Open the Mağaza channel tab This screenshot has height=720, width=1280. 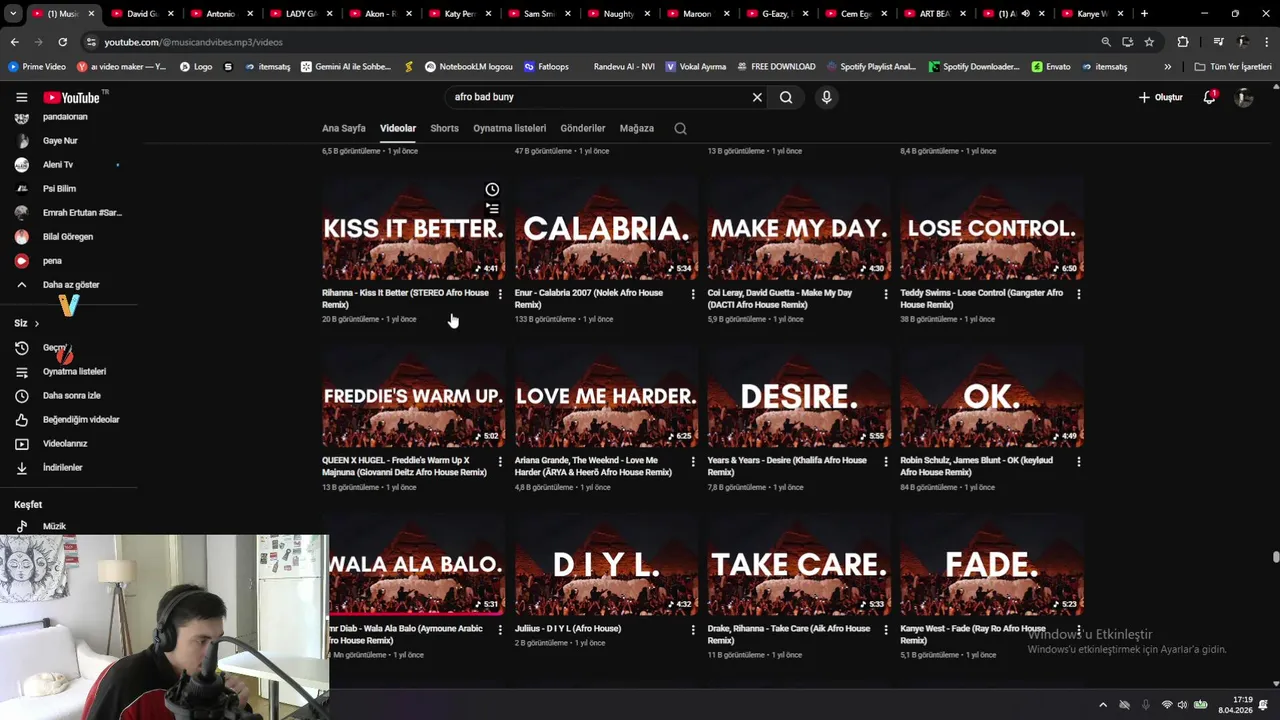pyautogui.click(x=637, y=128)
